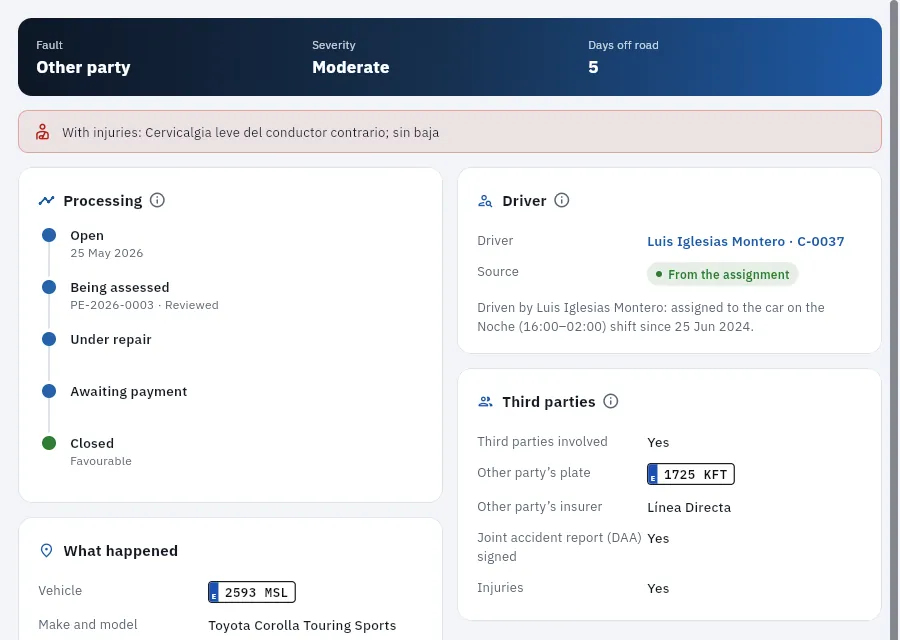Image resolution: width=900 pixels, height=640 pixels.
Task: Select the Open timeline step marker
Action: coord(49,235)
